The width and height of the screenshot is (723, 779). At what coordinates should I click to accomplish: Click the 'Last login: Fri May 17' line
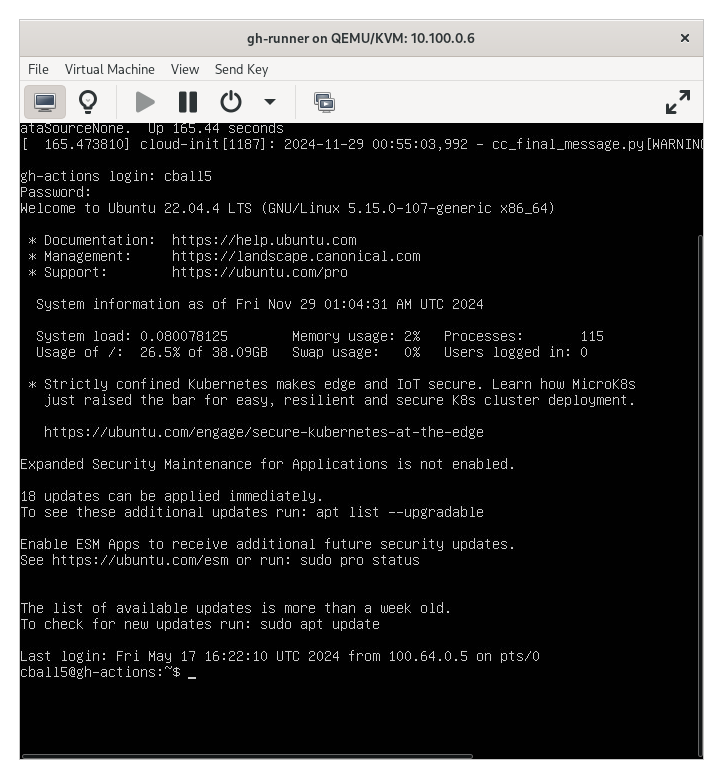(x=280, y=656)
